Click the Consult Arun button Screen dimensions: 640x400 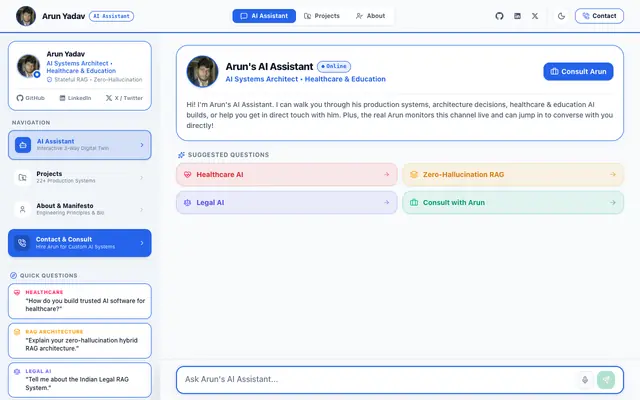coord(578,71)
